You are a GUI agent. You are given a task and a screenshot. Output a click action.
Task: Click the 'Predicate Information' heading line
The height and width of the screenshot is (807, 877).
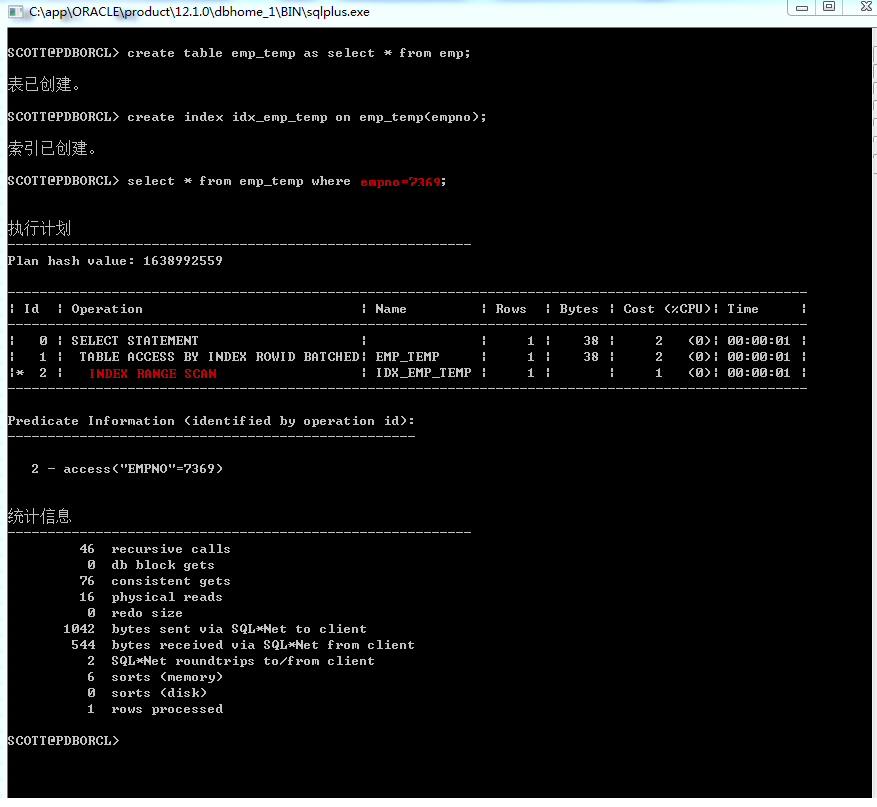pos(211,421)
